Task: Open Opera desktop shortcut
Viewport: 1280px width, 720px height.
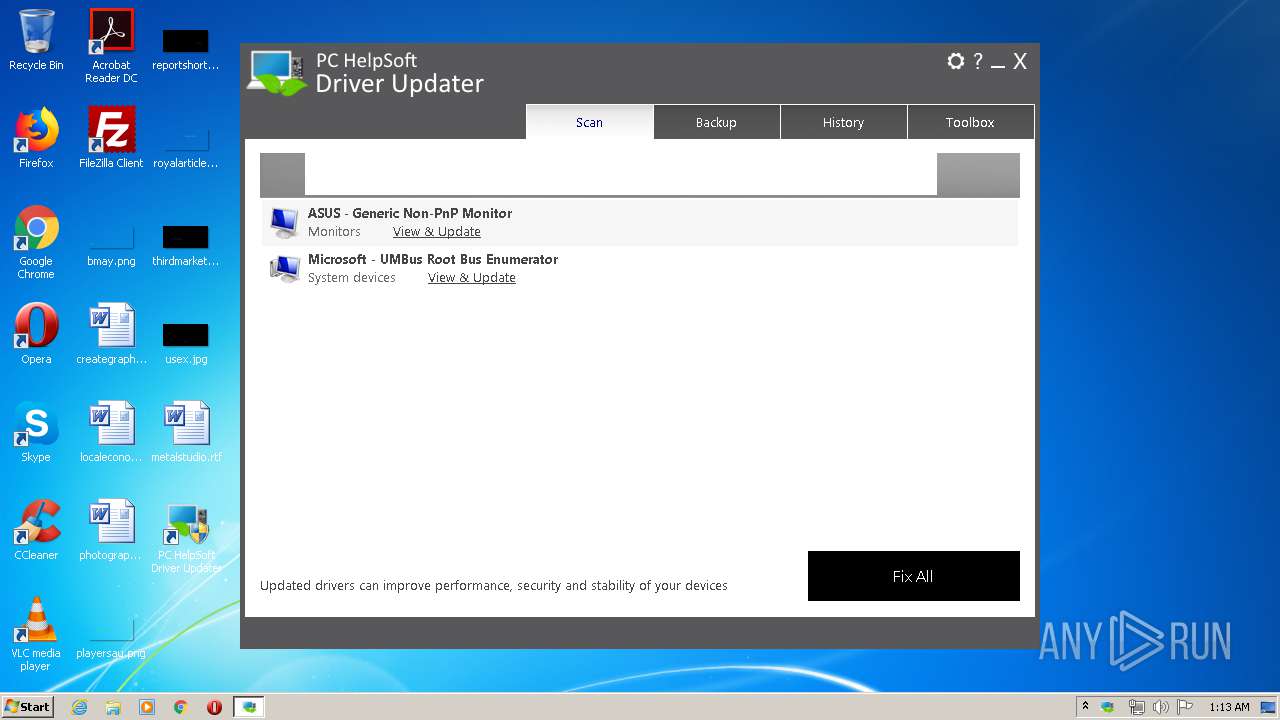Action: pyautogui.click(x=36, y=334)
